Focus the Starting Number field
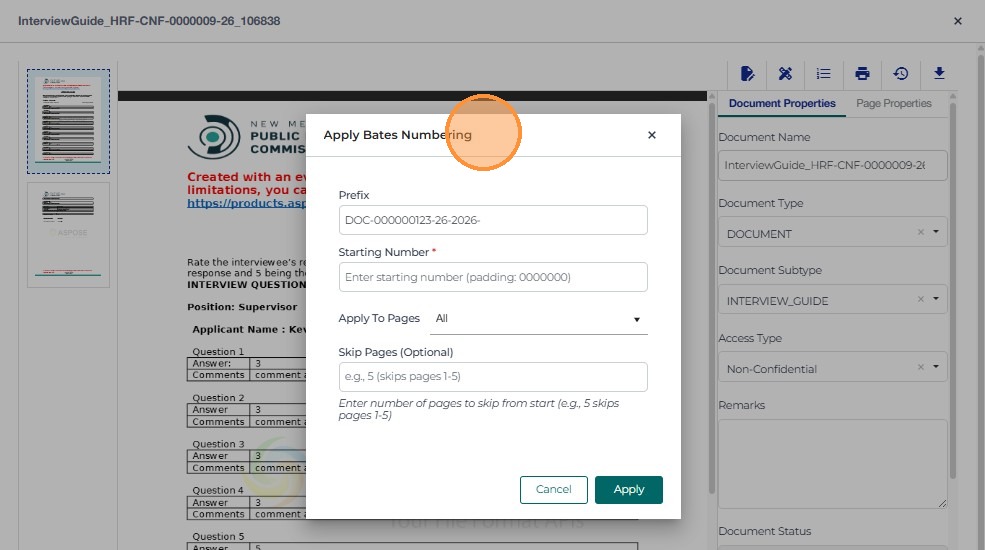The width and height of the screenshot is (985, 550). pos(492,277)
